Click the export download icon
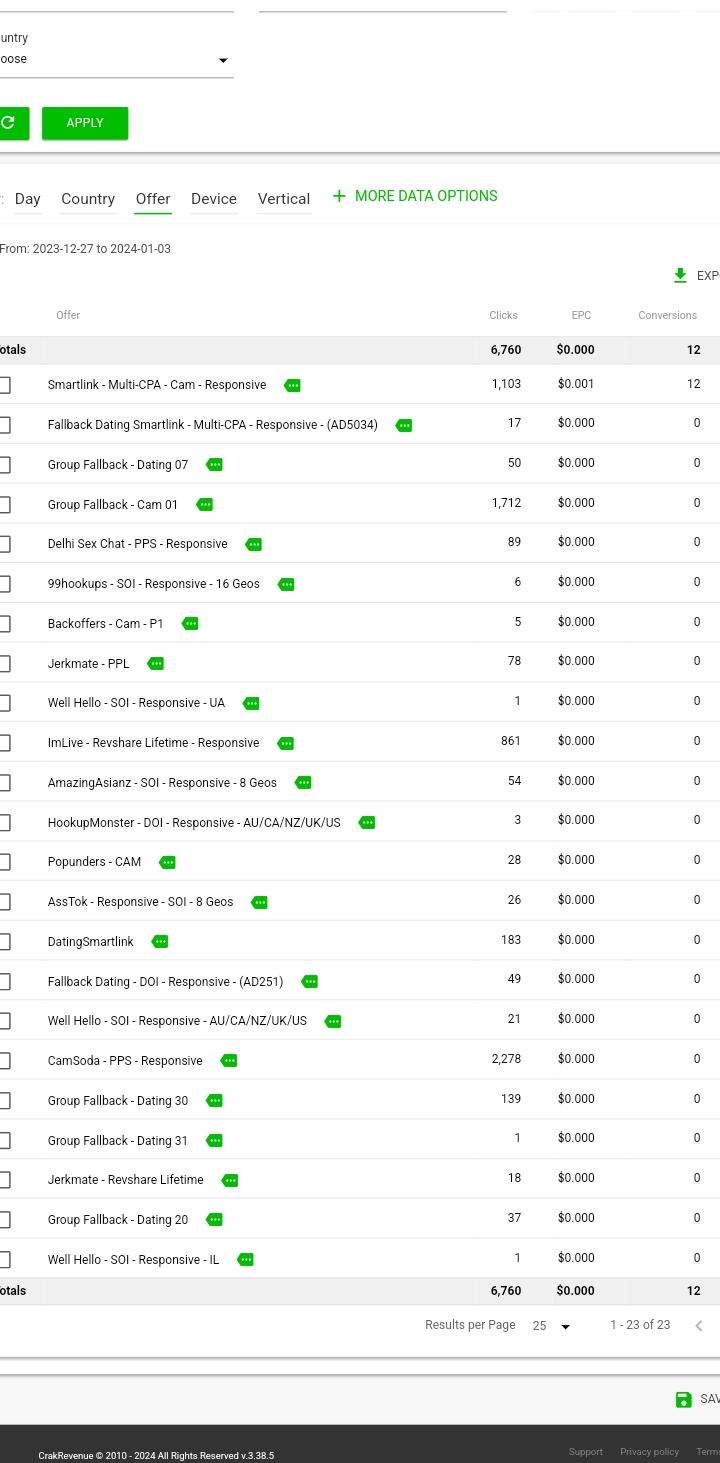This screenshot has height=1463, width=720. (680, 276)
